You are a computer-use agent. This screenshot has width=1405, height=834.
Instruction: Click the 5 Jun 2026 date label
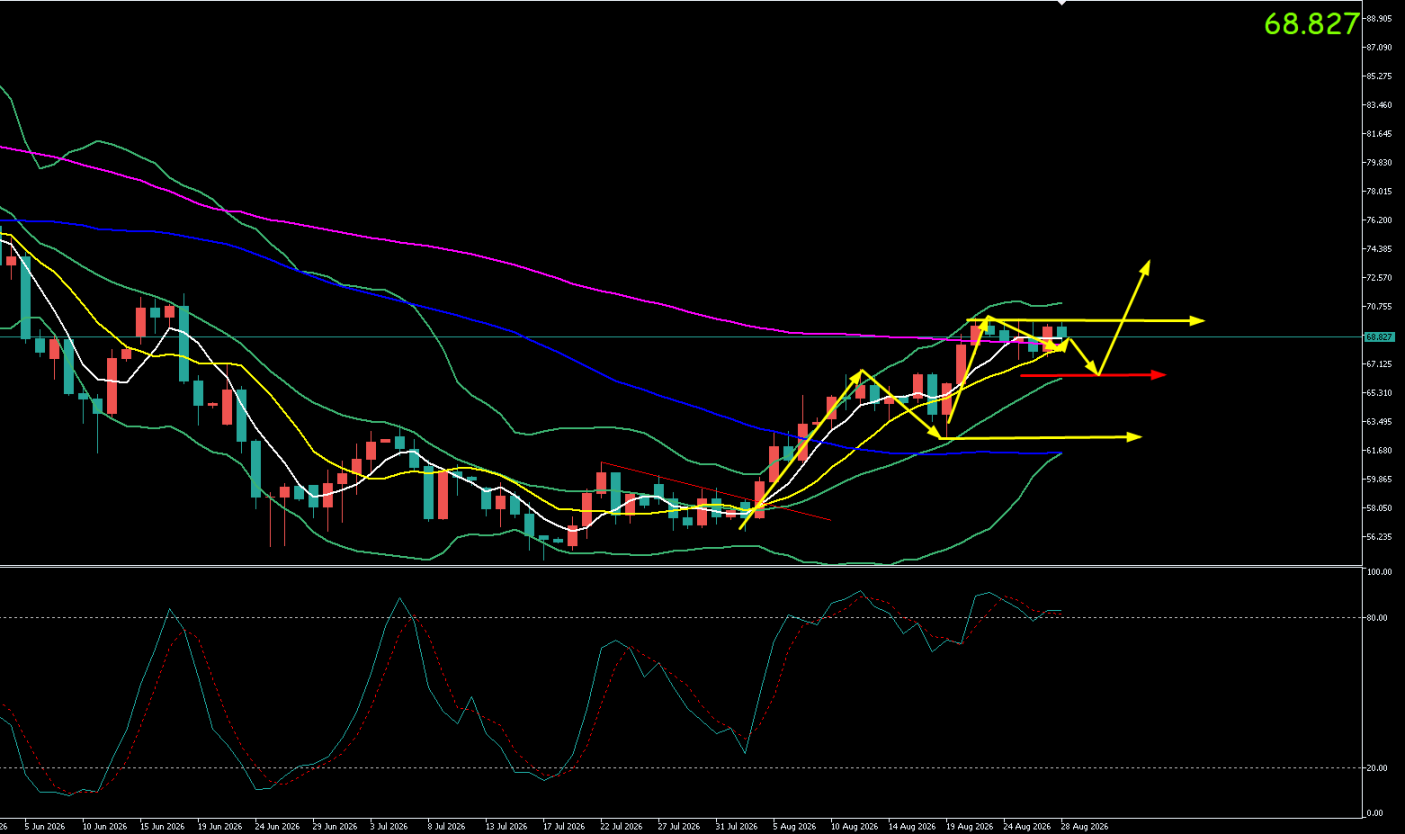click(45, 827)
